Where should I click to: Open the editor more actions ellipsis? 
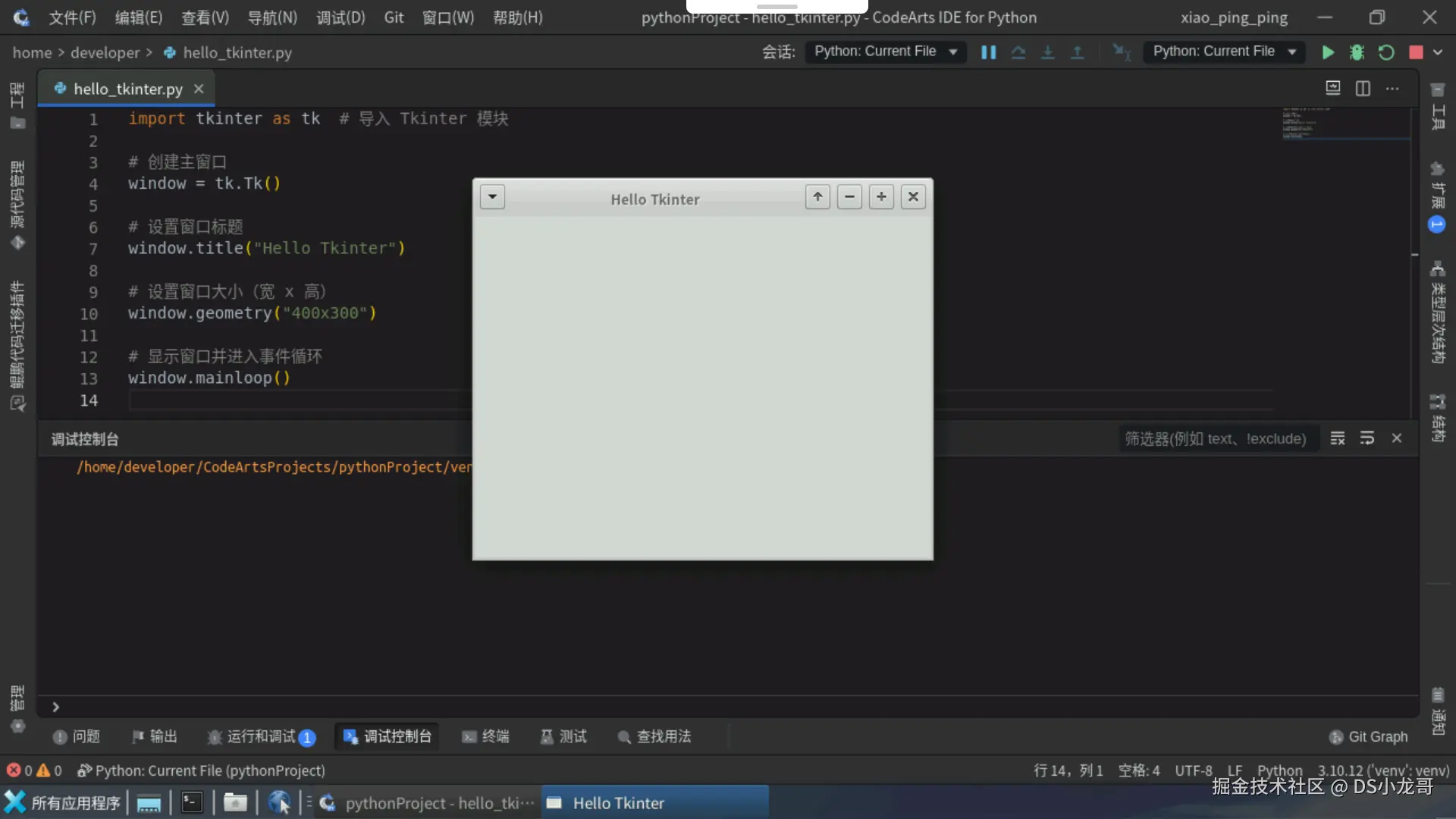[1392, 89]
